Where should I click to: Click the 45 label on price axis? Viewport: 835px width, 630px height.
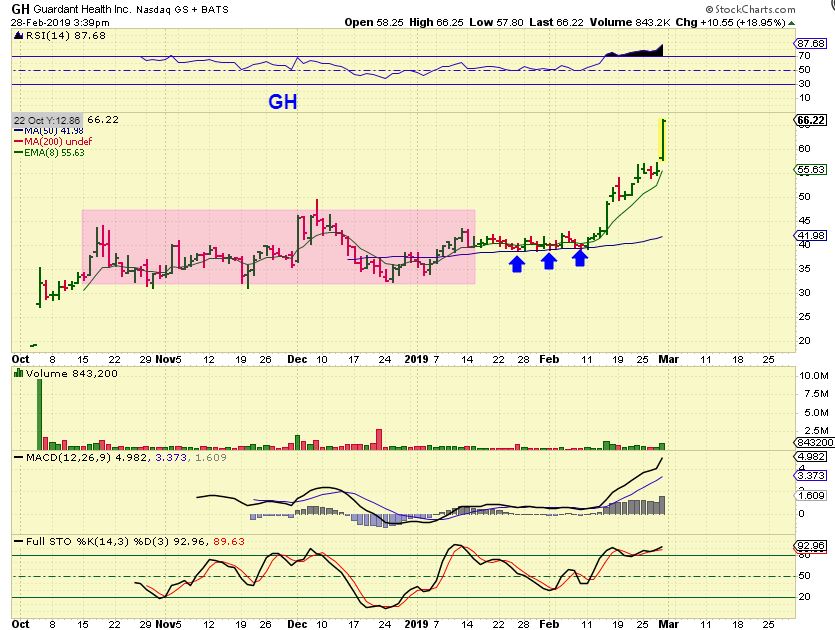[804, 221]
